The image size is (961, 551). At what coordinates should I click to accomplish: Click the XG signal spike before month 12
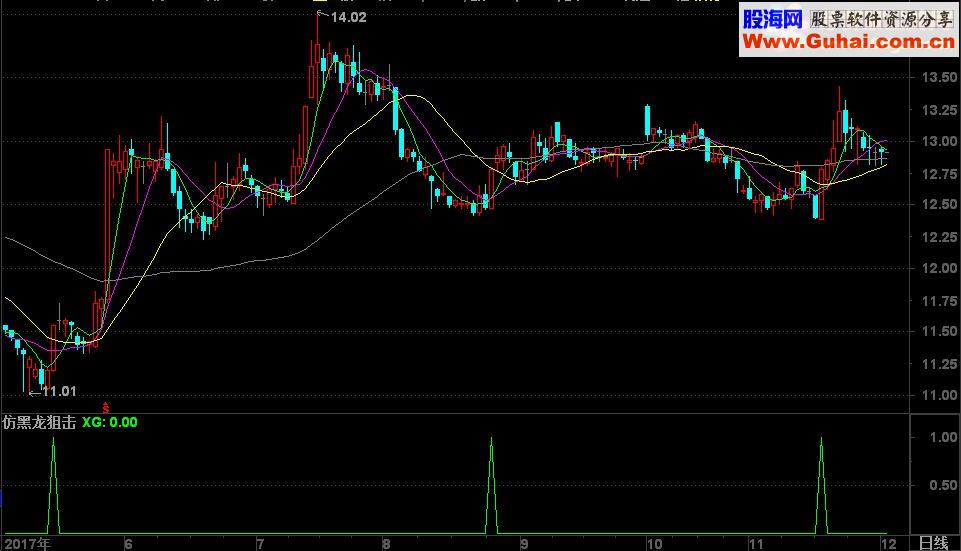click(821, 485)
